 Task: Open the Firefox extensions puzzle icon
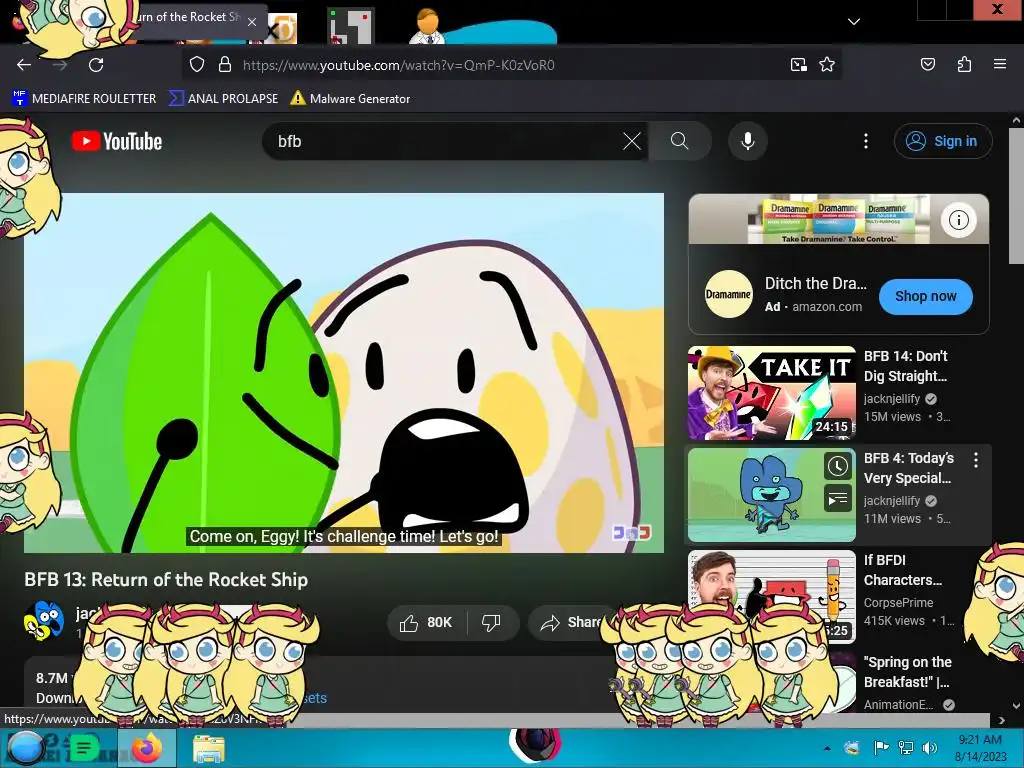click(x=964, y=64)
